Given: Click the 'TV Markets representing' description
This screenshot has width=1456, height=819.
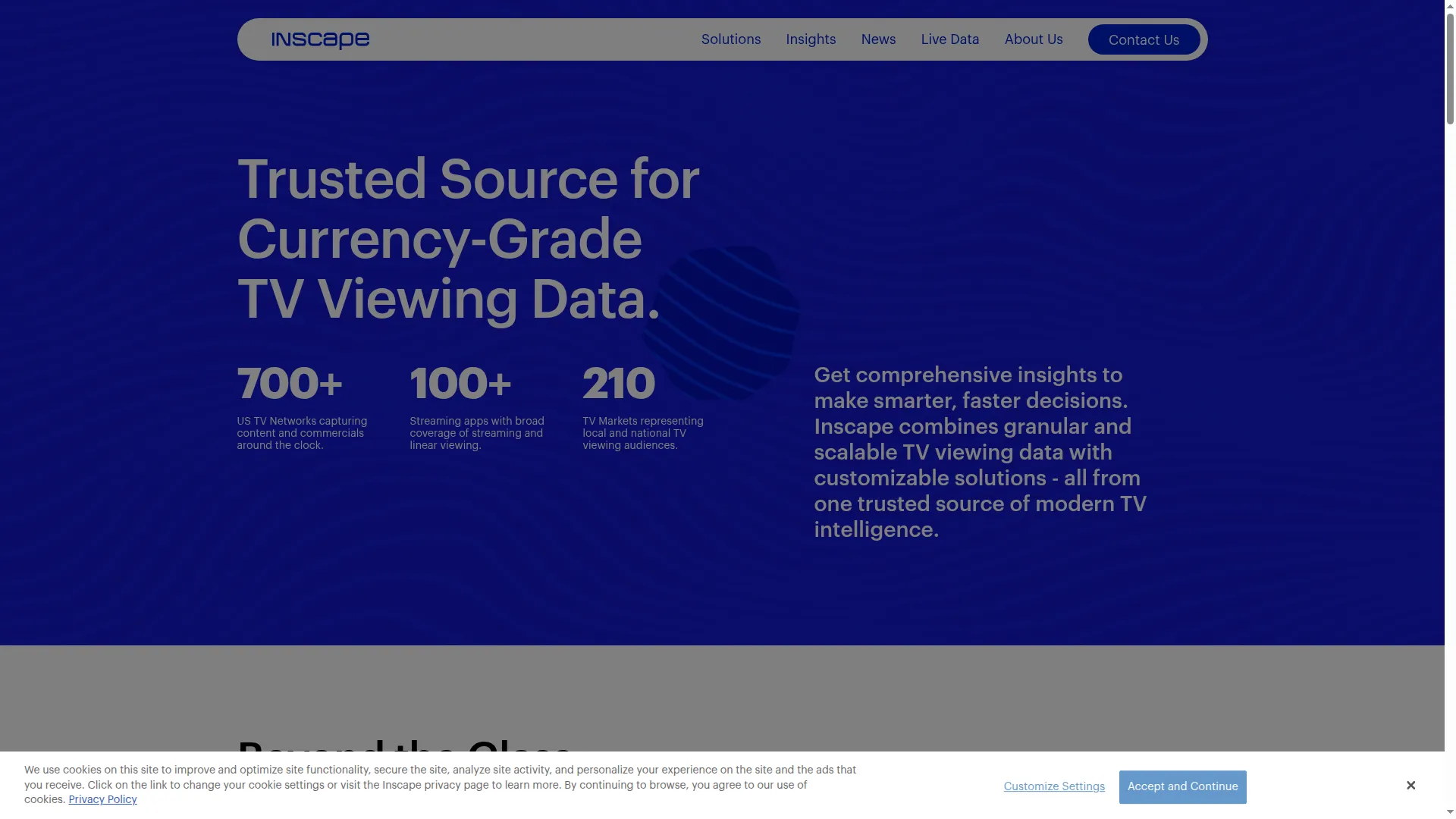Looking at the screenshot, I should pyautogui.click(x=643, y=433).
